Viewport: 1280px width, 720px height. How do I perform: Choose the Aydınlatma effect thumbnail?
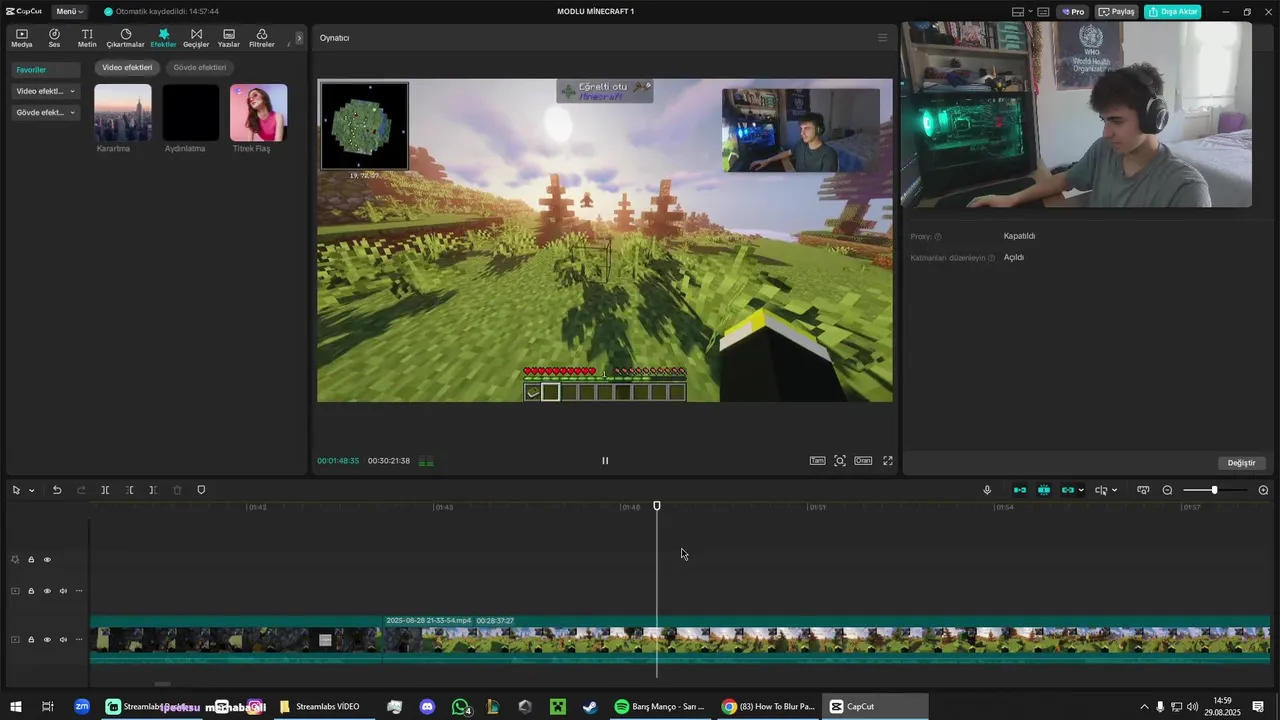190,112
